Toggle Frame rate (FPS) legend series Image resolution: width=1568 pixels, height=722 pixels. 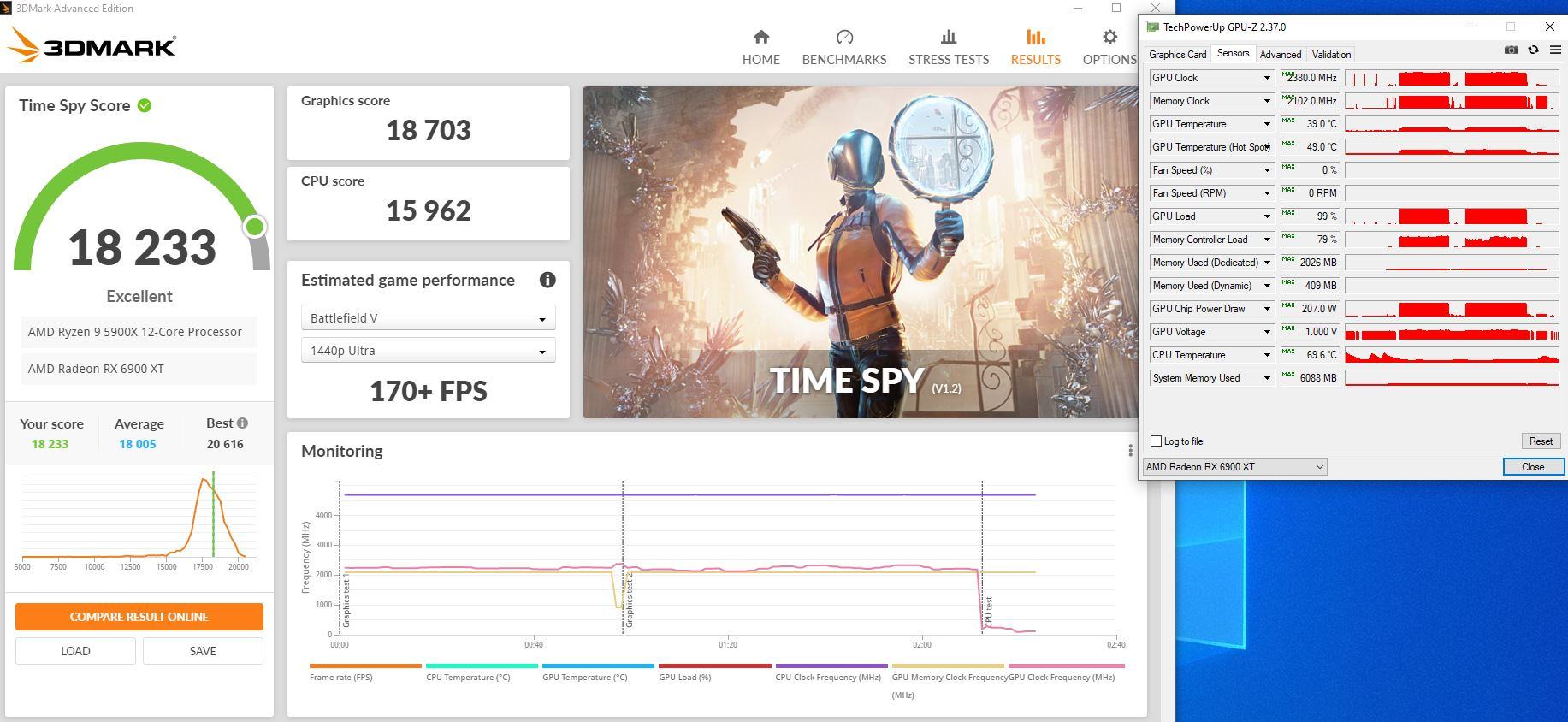pos(365,672)
